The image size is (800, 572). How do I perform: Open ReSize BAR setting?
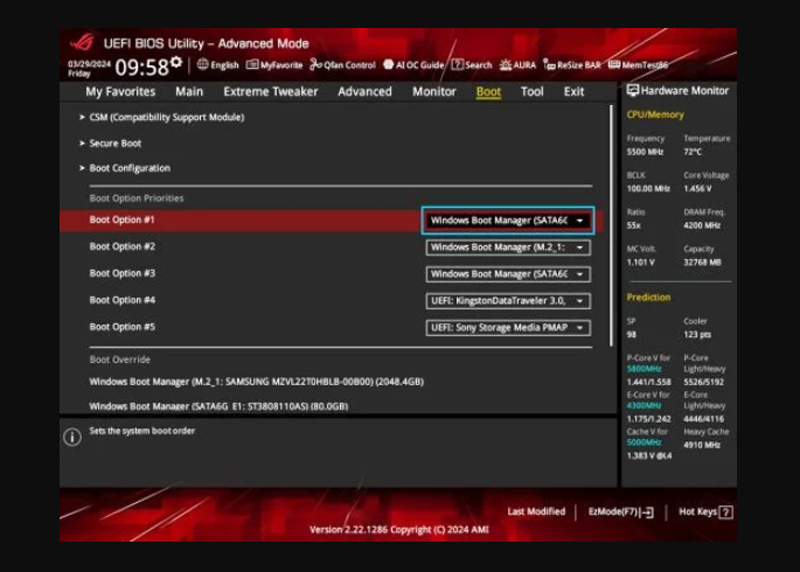coord(572,65)
